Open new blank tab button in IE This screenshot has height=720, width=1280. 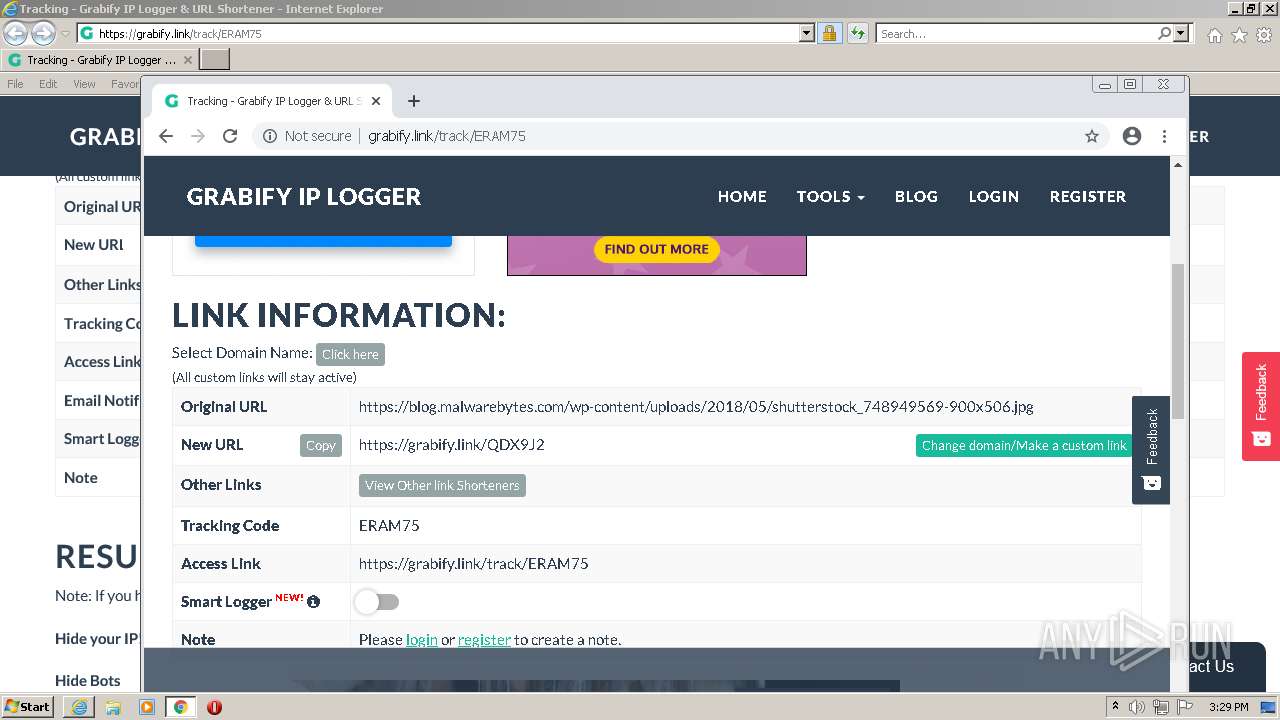pyautogui.click(x=215, y=60)
